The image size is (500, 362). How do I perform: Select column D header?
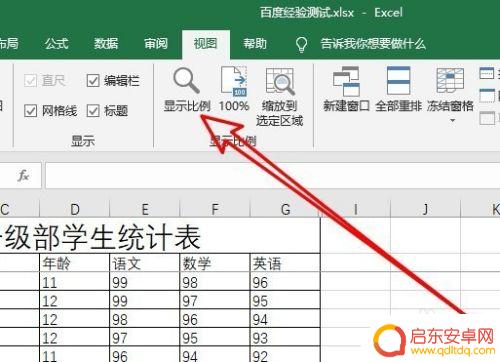tap(75, 209)
